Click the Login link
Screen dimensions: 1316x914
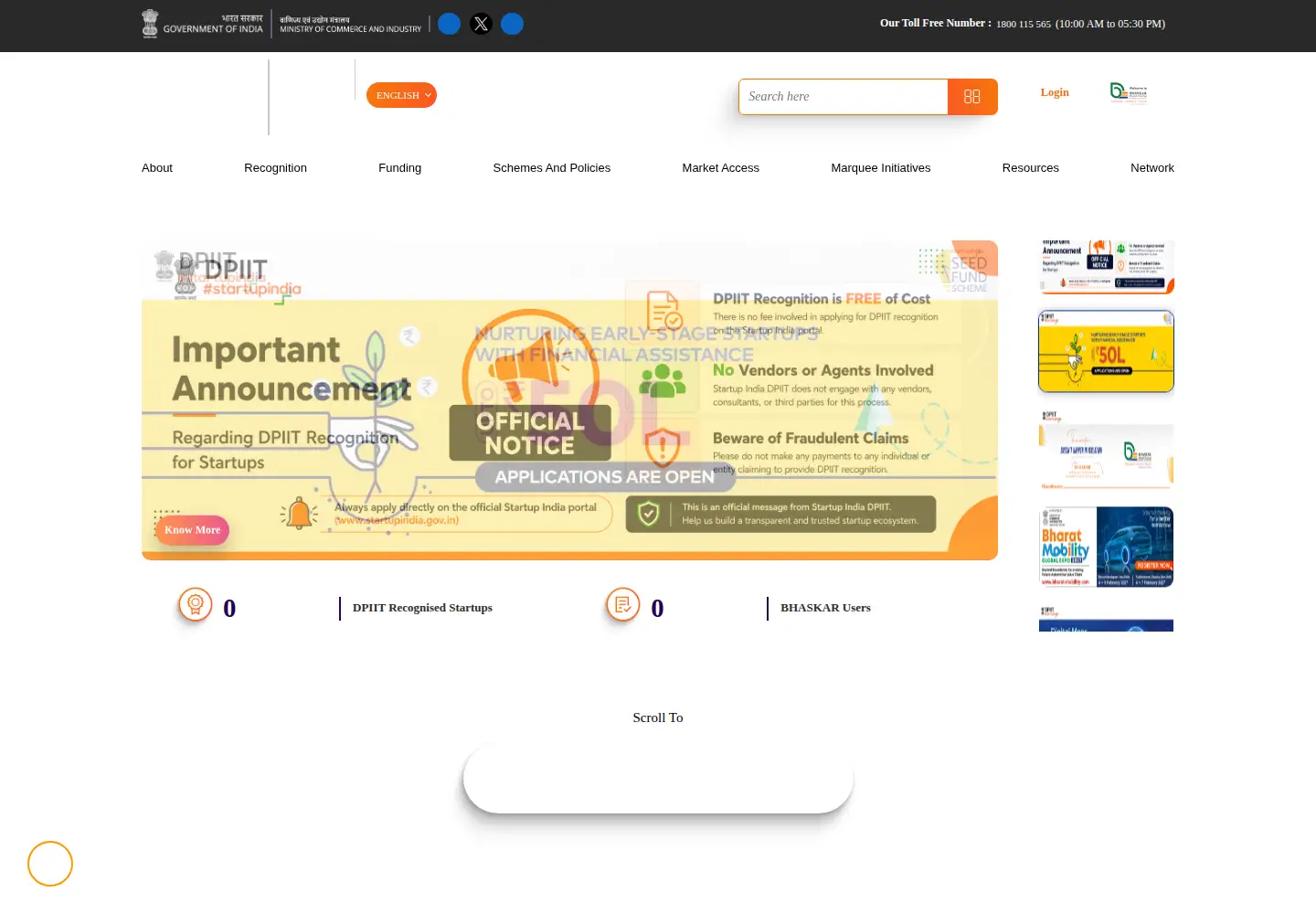[1055, 92]
